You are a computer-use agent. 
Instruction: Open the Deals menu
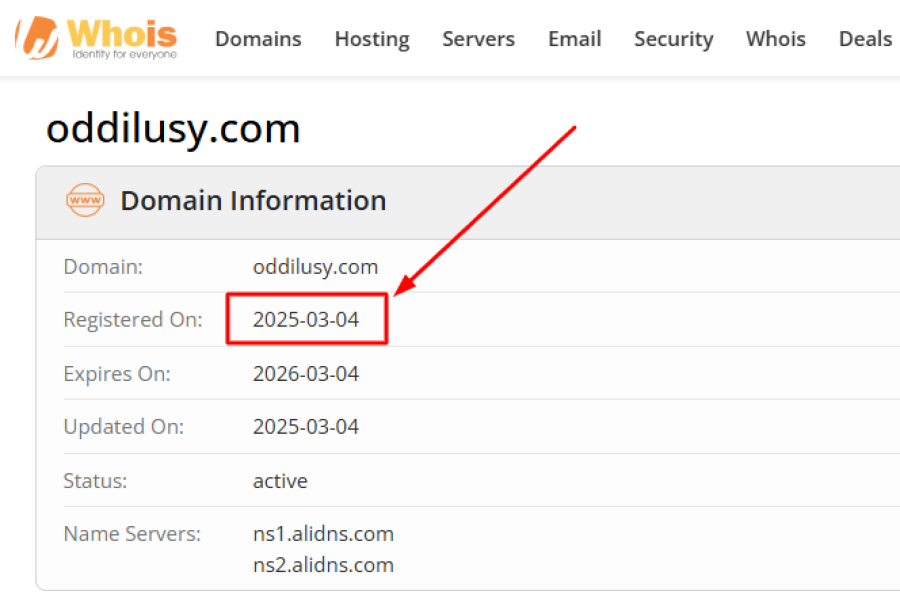pos(865,39)
